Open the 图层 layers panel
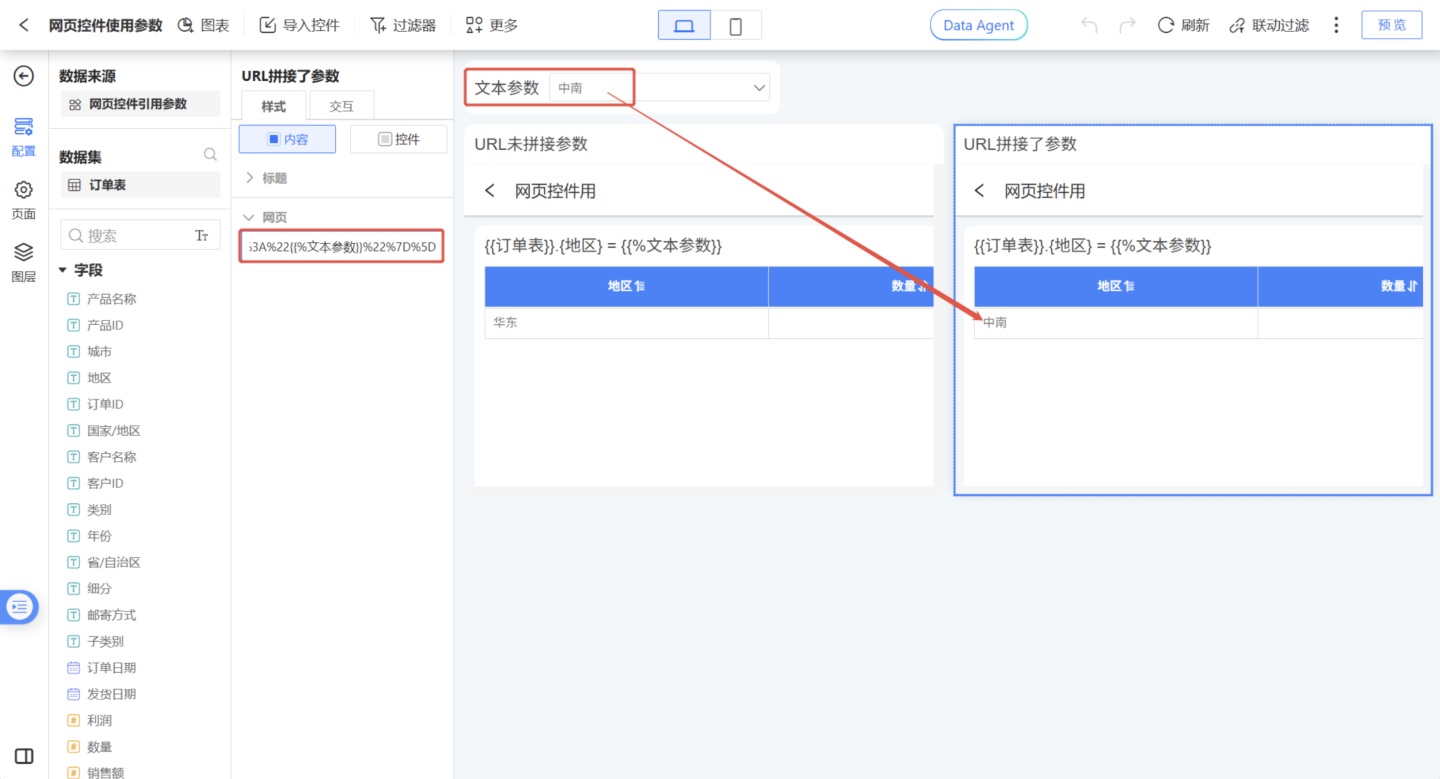This screenshot has width=1440, height=779. pyautogui.click(x=23, y=260)
